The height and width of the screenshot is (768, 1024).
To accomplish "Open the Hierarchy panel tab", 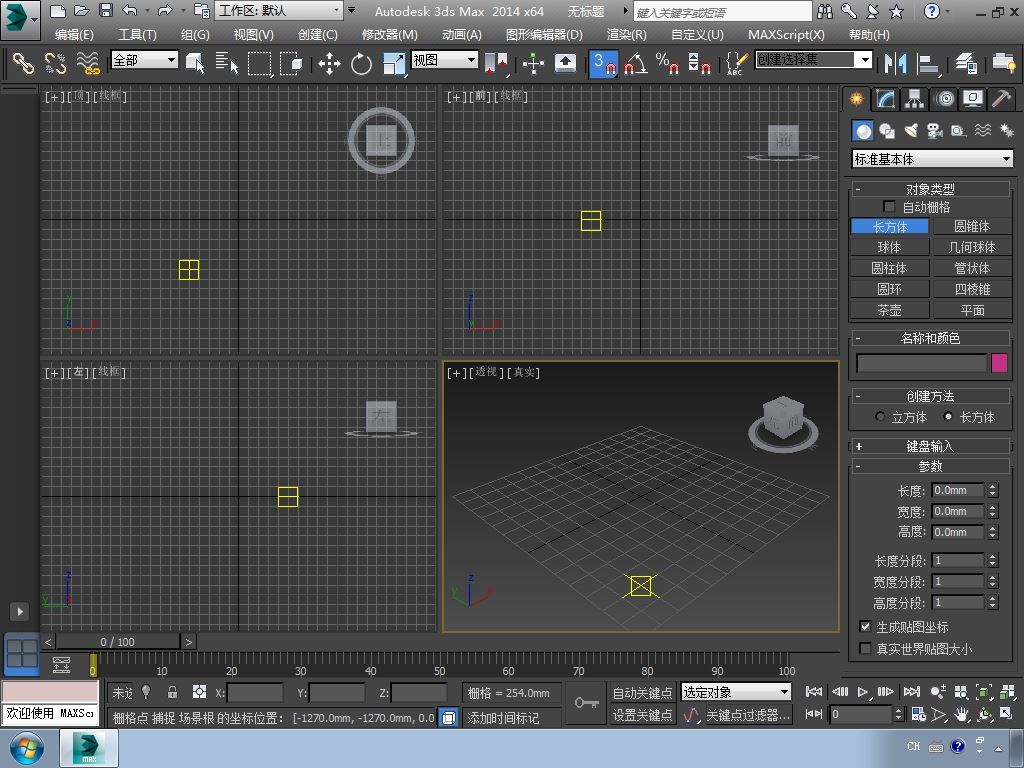I will (914, 99).
